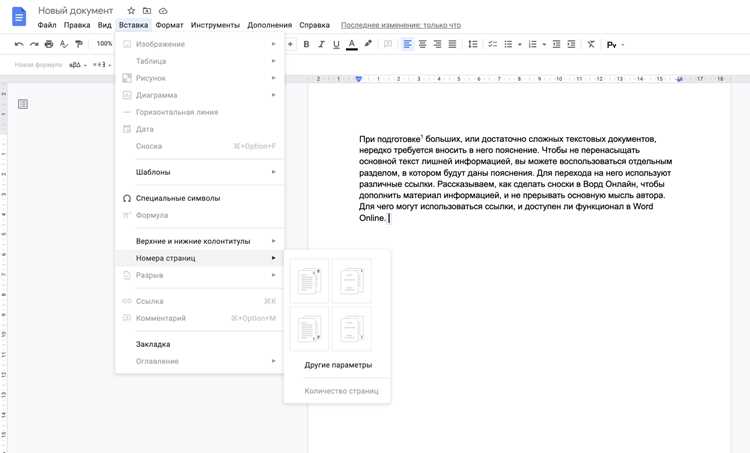Rename the Новый документ title
The height and width of the screenshot is (453, 750).
coord(76,11)
